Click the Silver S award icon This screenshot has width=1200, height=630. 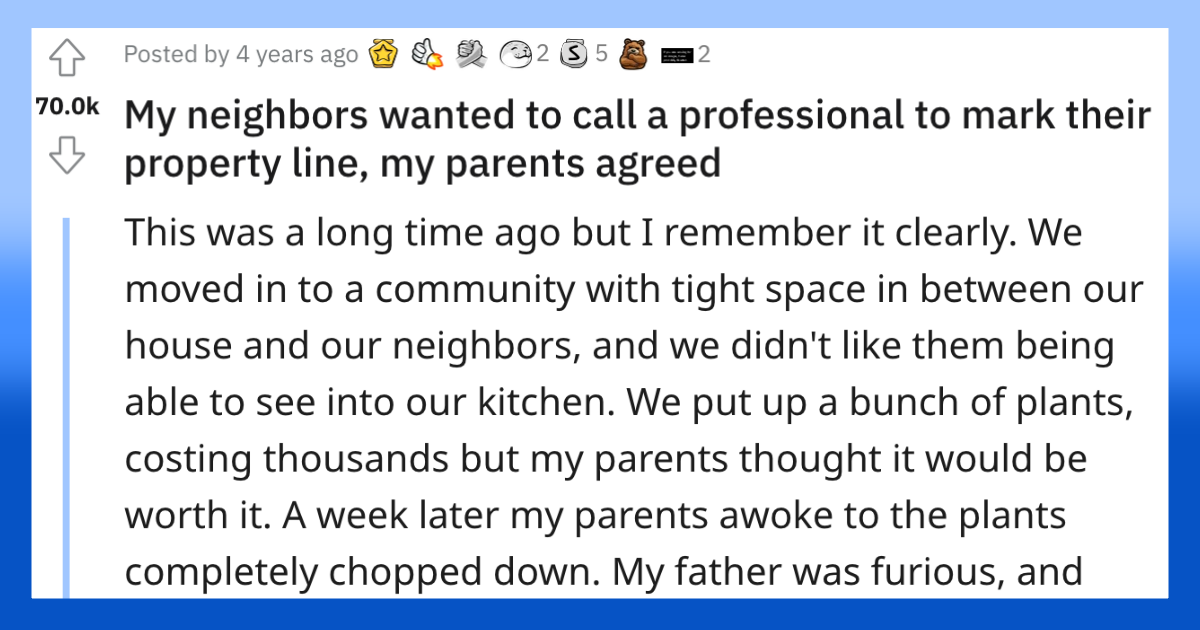coord(574,53)
